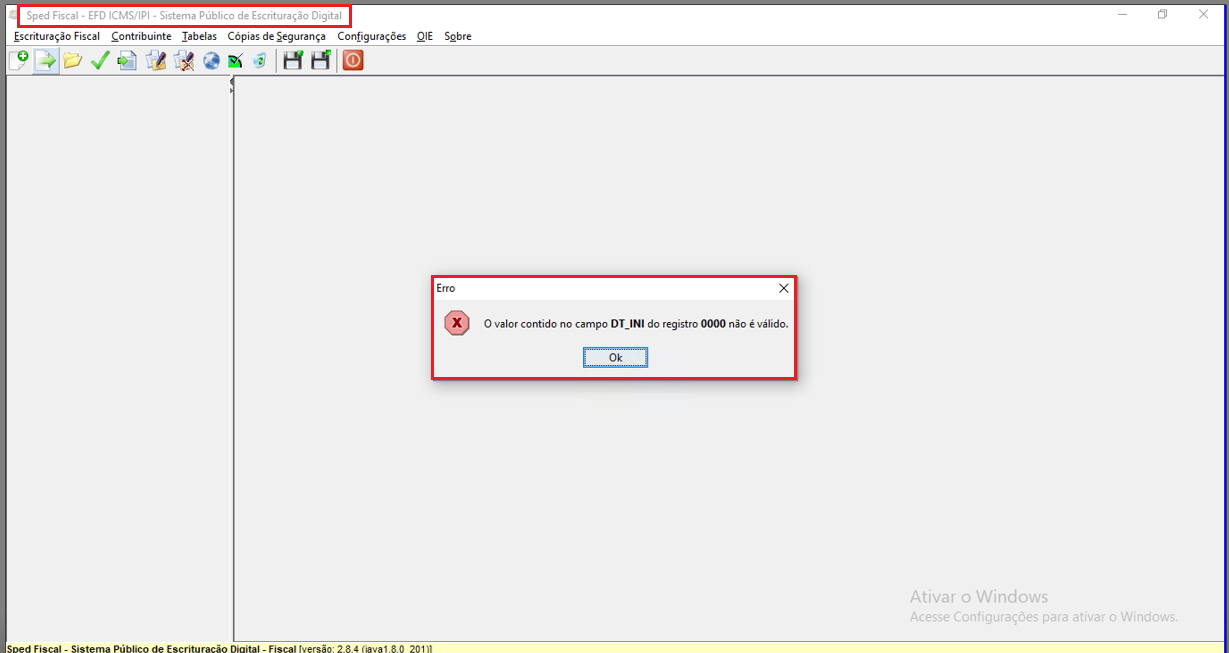Click the green checkmark validate icon
1229x653 pixels.
pos(99,61)
